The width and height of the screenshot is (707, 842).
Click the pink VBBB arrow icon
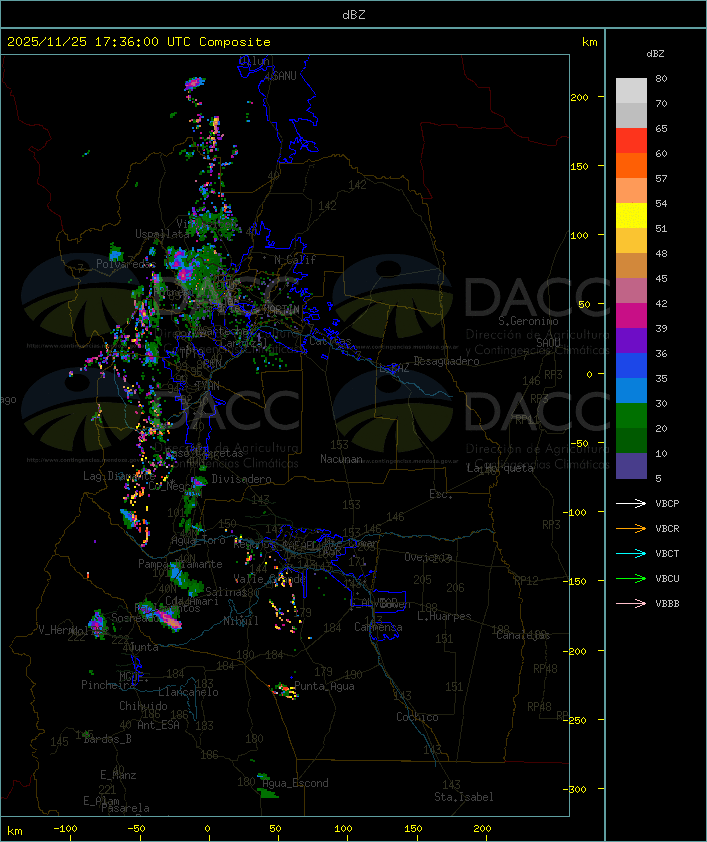point(631,603)
